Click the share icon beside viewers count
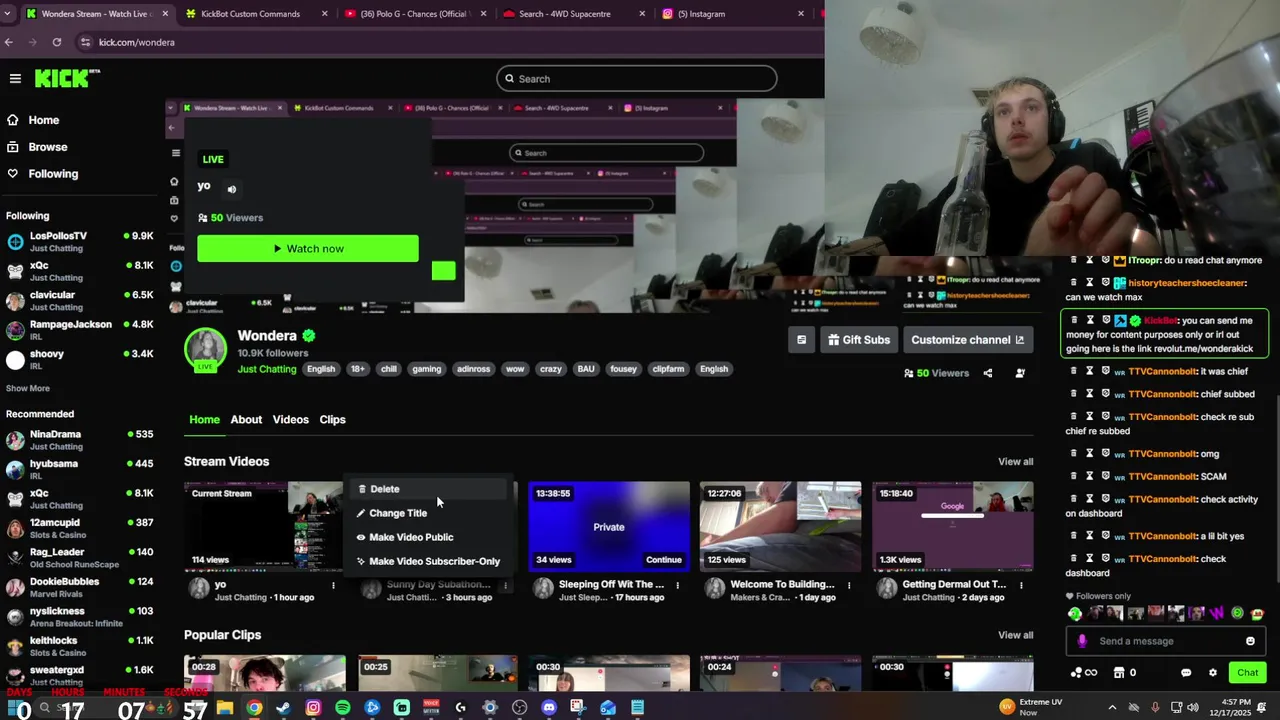The width and height of the screenshot is (1280, 720). [x=988, y=373]
